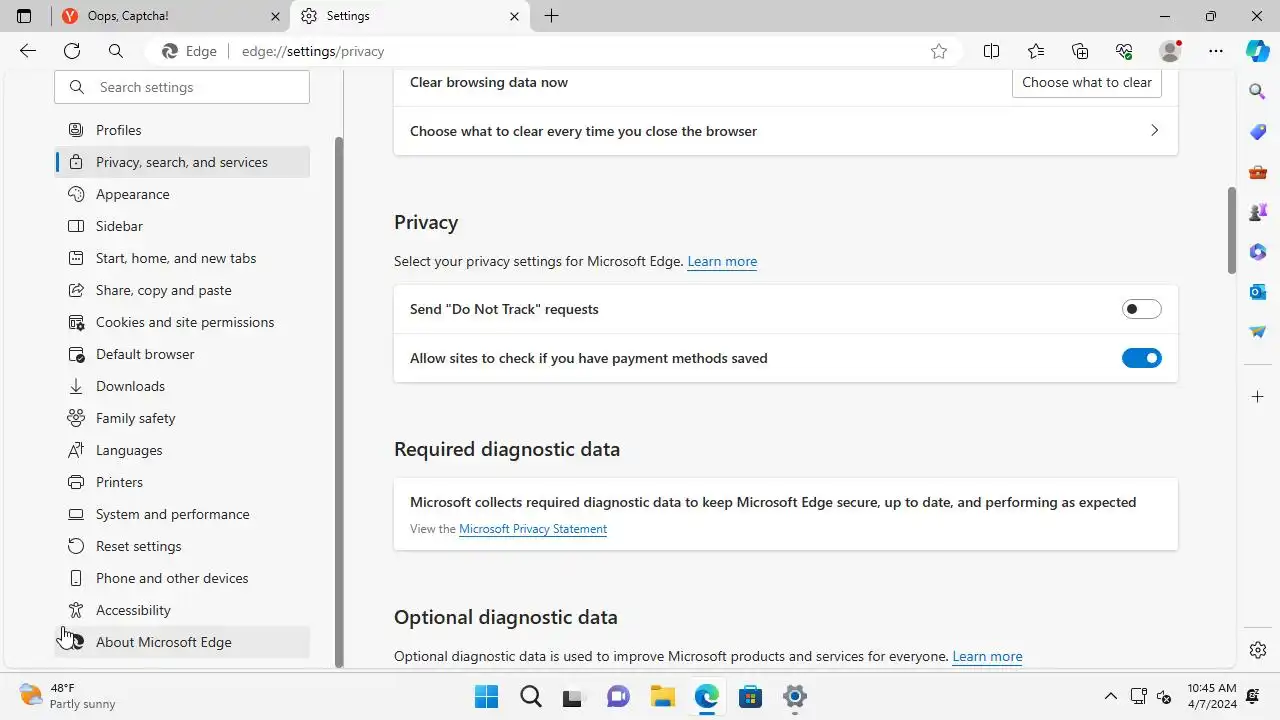1280x720 pixels.
Task: Open a new tab with plus button
Action: pos(551,16)
